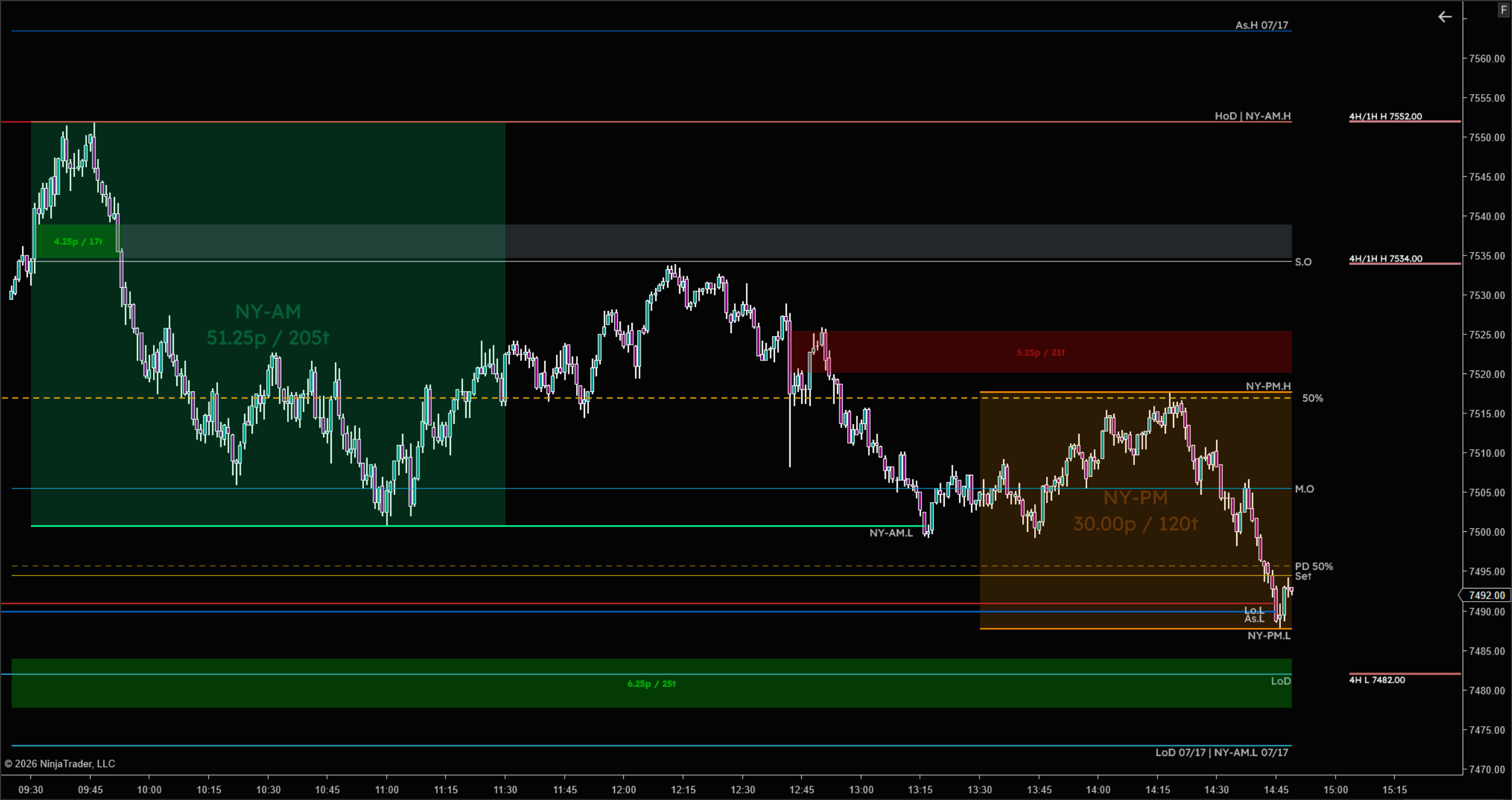This screenshot has width=1512, height=800.
Task: Click the 14:45 time axis label
Action: coord(1275,790)
